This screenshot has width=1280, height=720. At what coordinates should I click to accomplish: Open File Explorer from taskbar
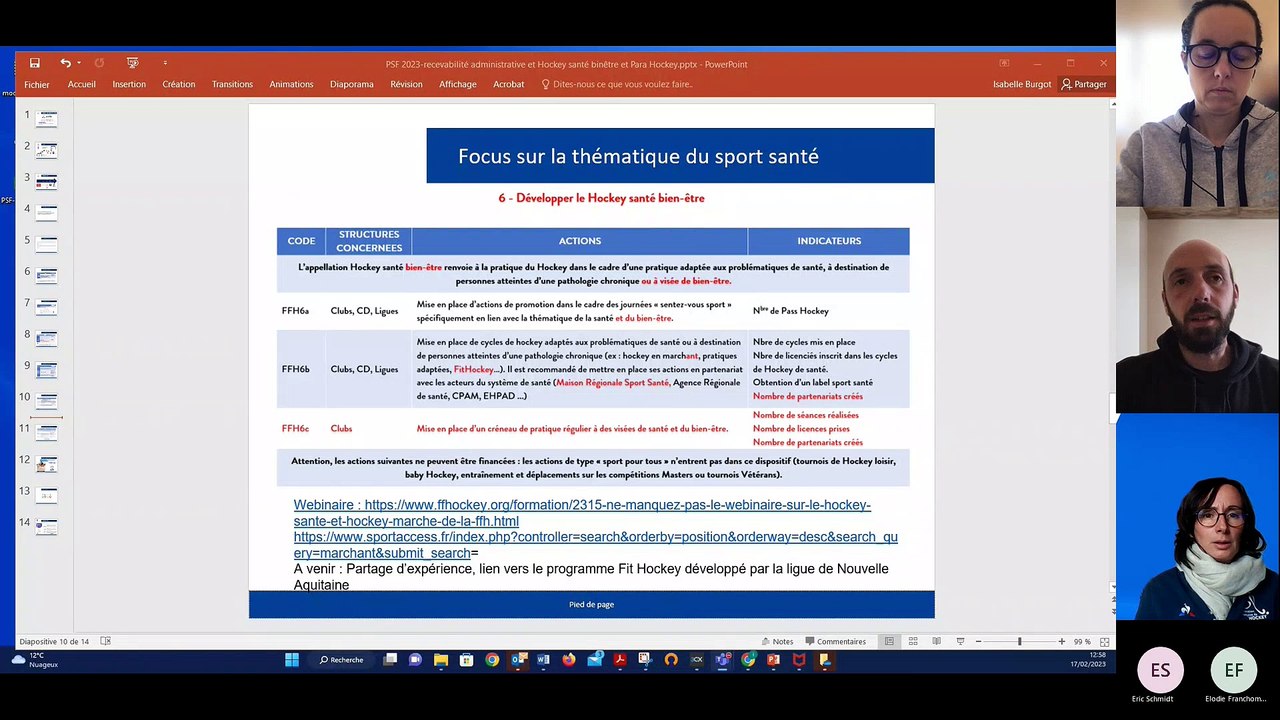(x=441, y=660)
